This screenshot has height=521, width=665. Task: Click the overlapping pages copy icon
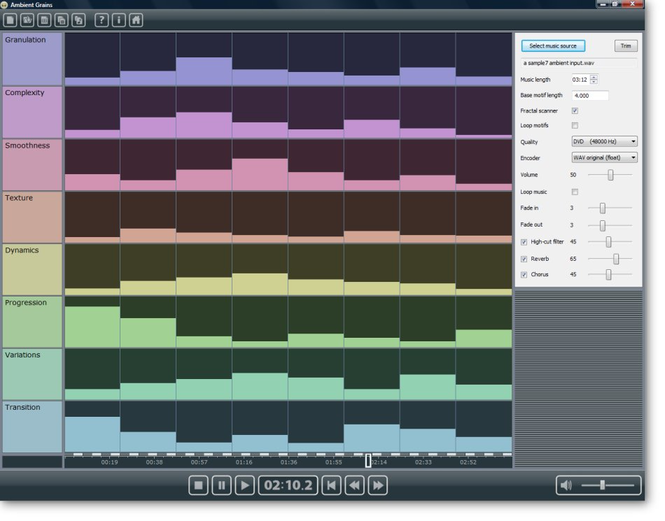point(61,20)
